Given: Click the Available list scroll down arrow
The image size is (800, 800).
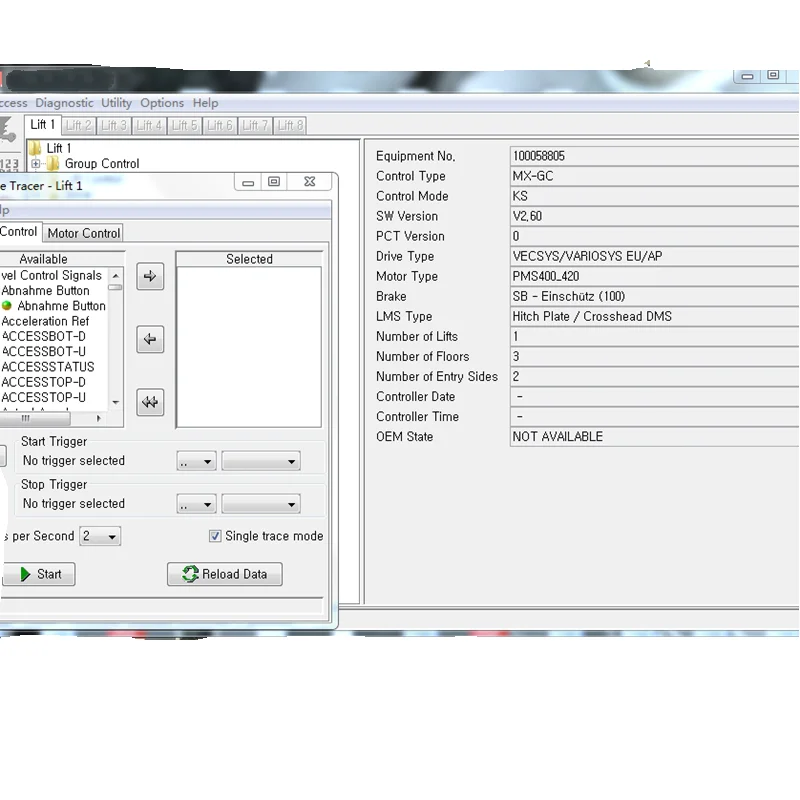Looking at the screenshot, I should (116, 403).
